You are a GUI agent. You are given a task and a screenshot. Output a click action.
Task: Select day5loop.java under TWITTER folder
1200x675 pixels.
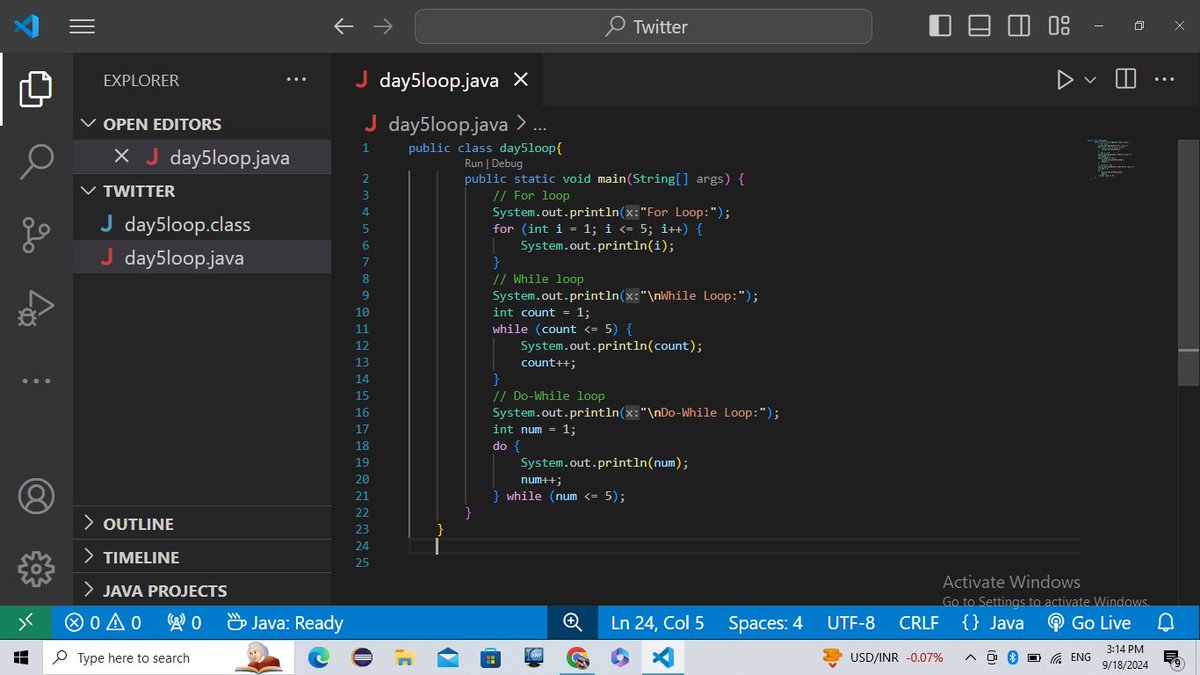204,258
